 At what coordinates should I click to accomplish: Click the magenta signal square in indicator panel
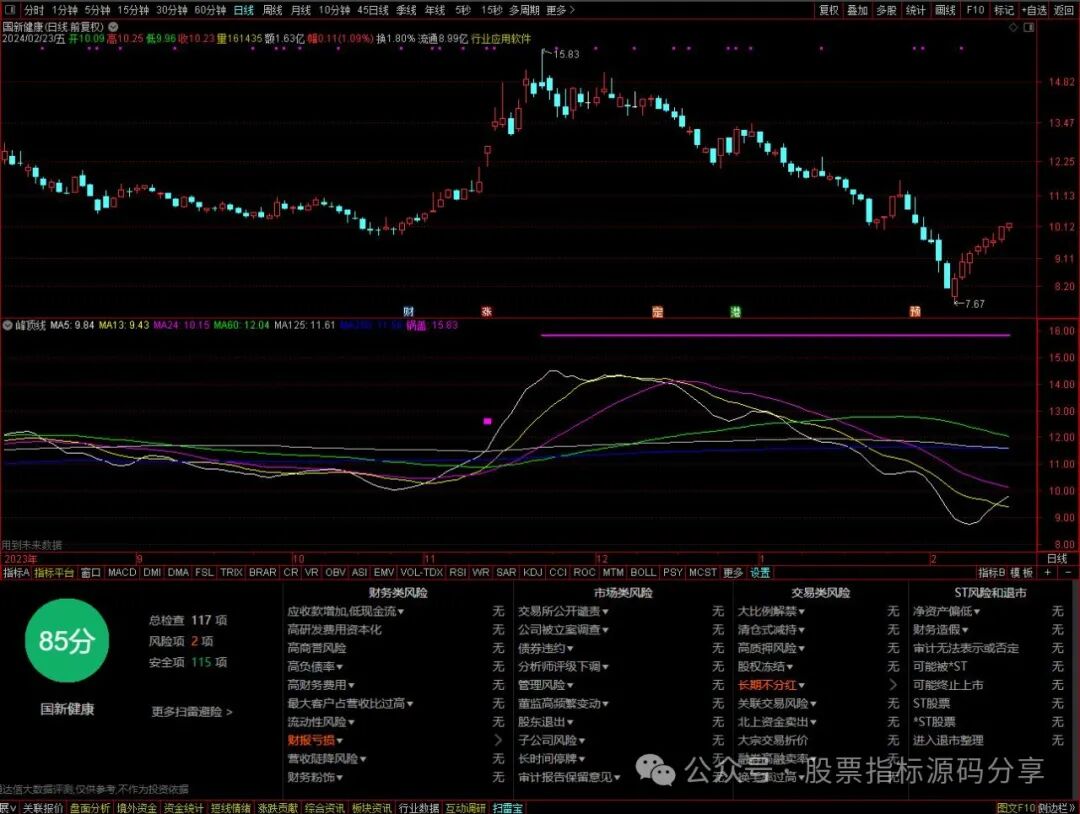point(488,421)
